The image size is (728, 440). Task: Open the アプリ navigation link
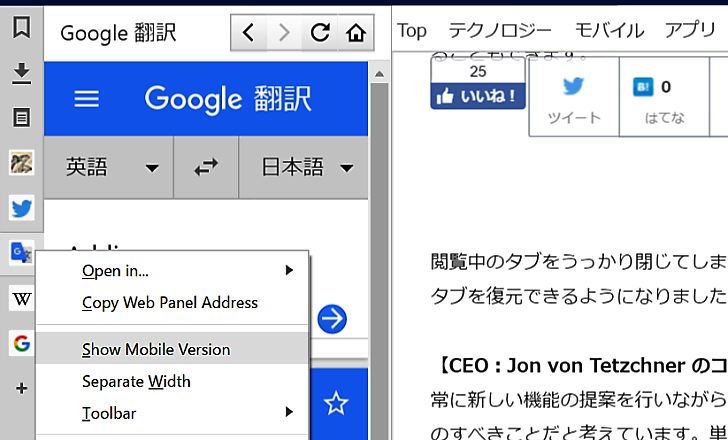[690, 31]
